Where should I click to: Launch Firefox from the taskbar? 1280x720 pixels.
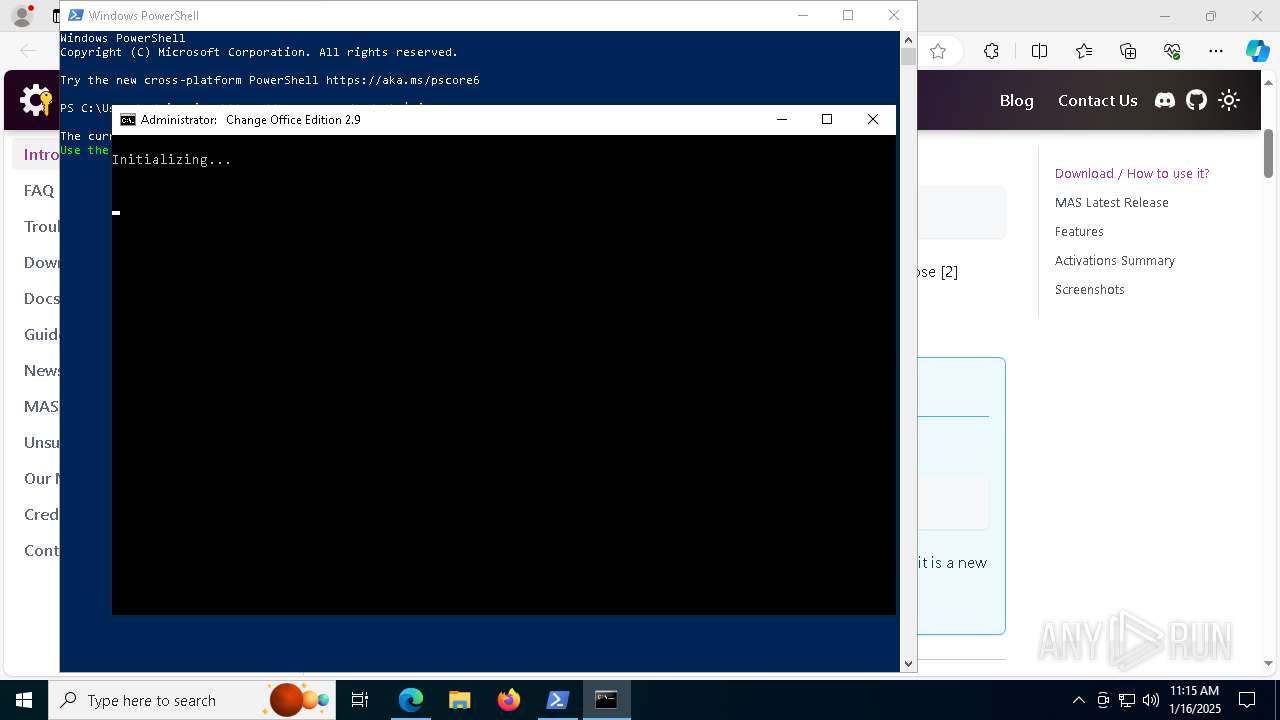coord(509,700)
